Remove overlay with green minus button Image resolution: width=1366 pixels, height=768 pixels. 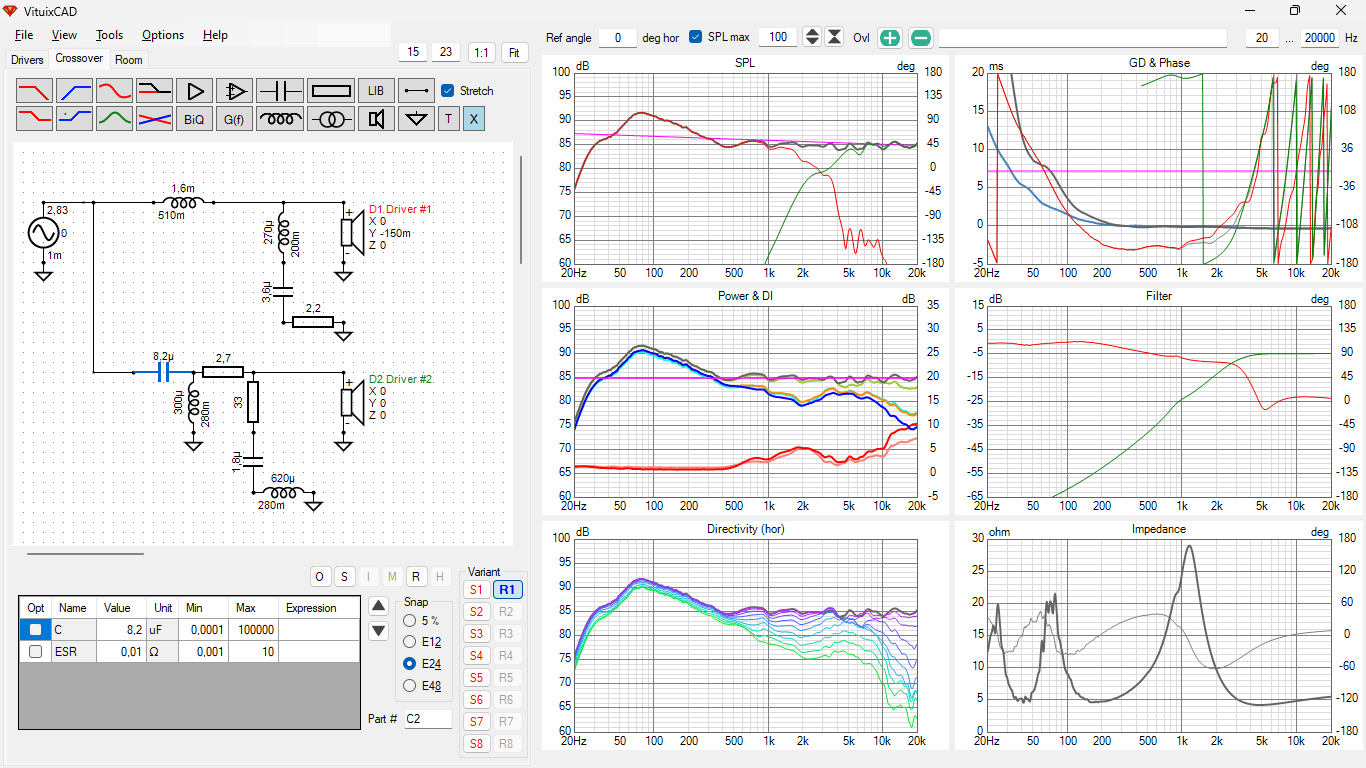point(921,38)
